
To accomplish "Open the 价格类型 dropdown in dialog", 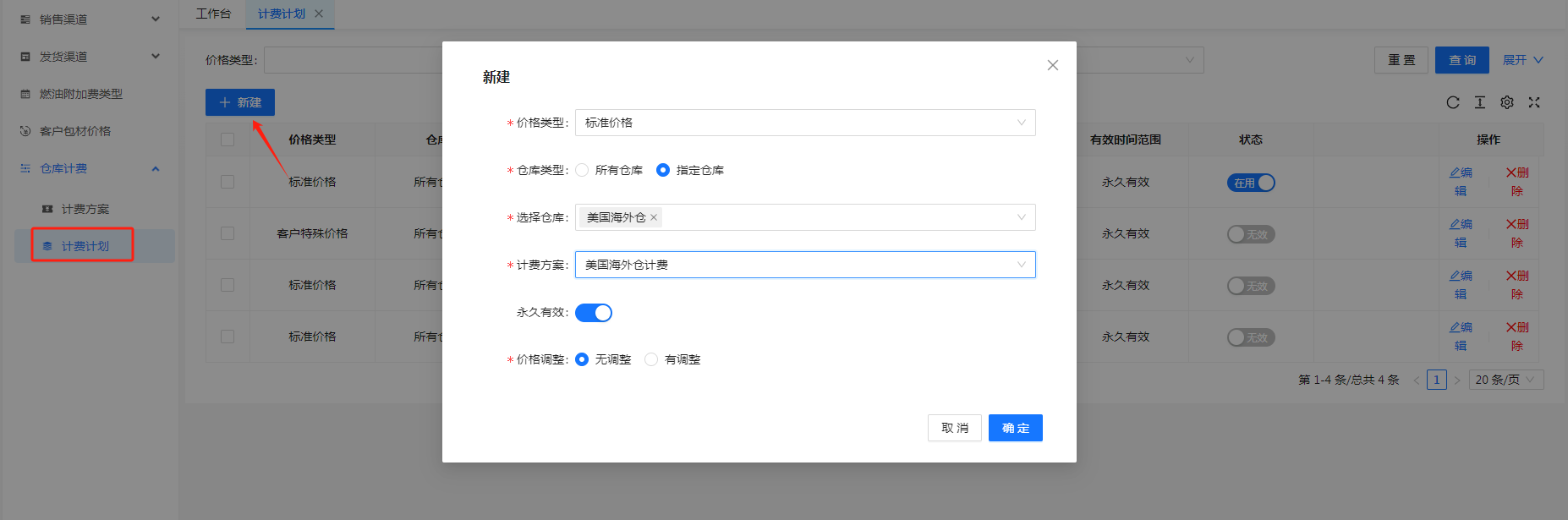I will [804, 123].
